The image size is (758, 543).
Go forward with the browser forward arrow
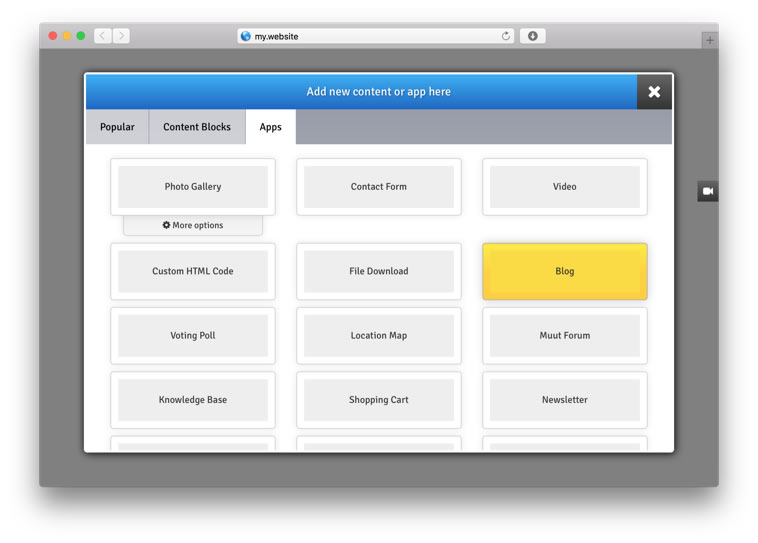(x=121, y=36)
